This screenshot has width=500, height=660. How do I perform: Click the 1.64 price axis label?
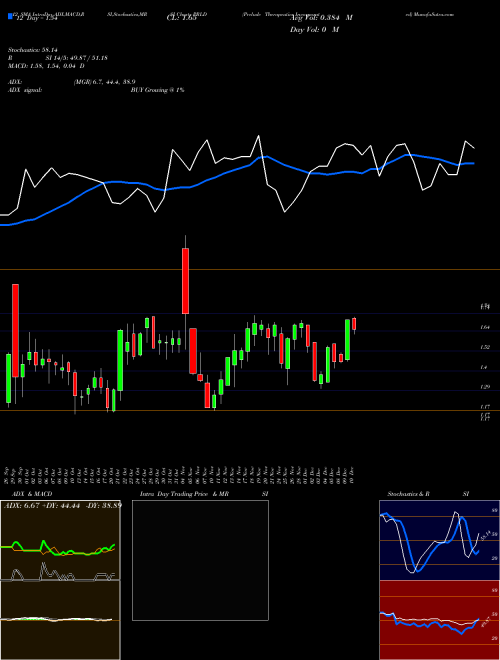click(x=485, y=327)
